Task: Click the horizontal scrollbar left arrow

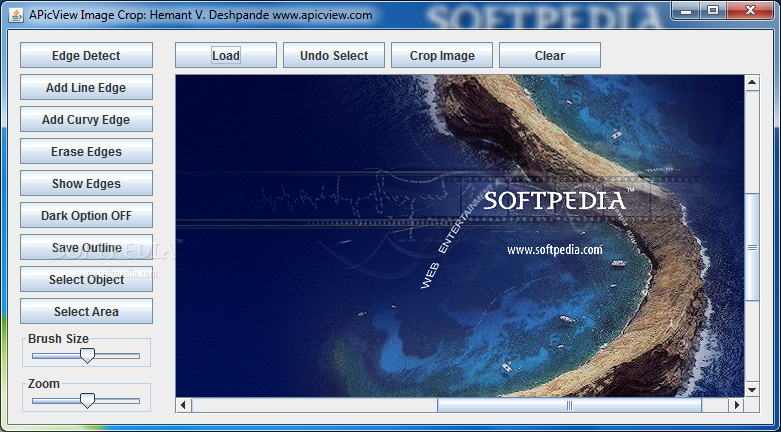Action: point(183,405)
